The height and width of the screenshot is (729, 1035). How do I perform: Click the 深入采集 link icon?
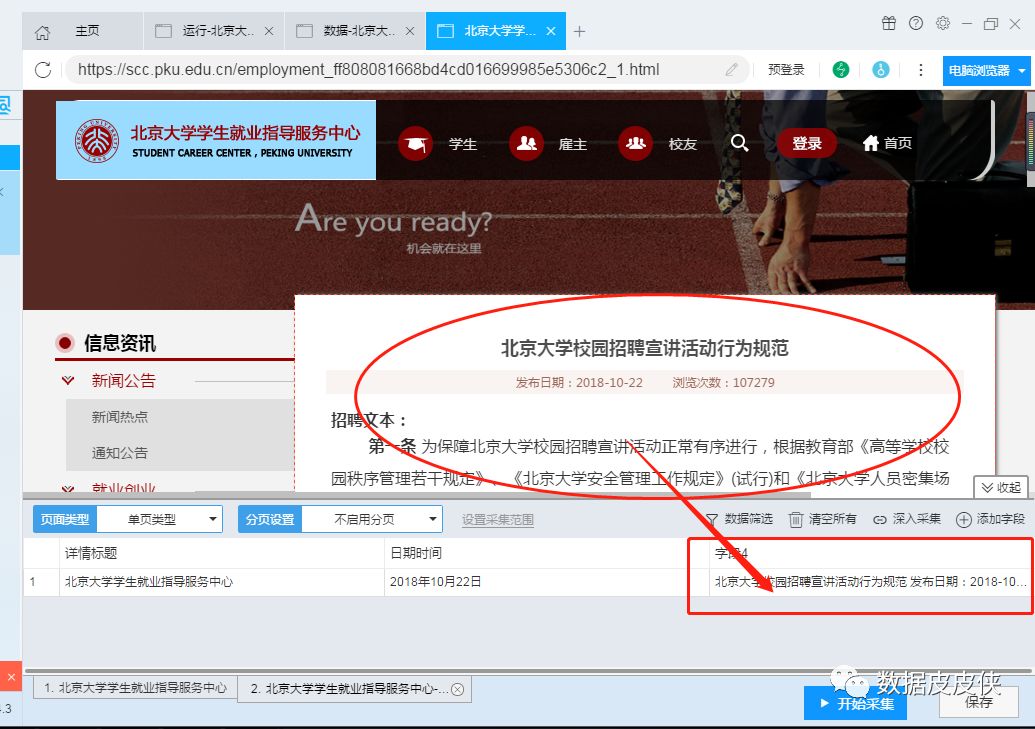coord(879,520)
